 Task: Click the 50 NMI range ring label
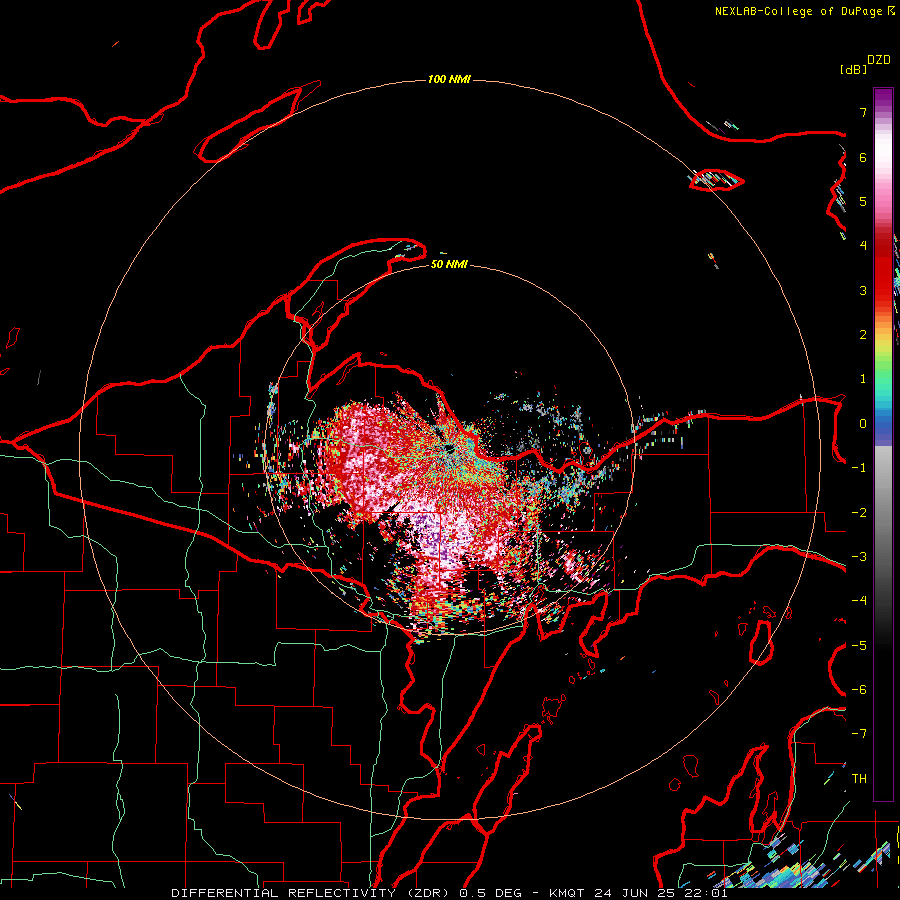(449, 264)
